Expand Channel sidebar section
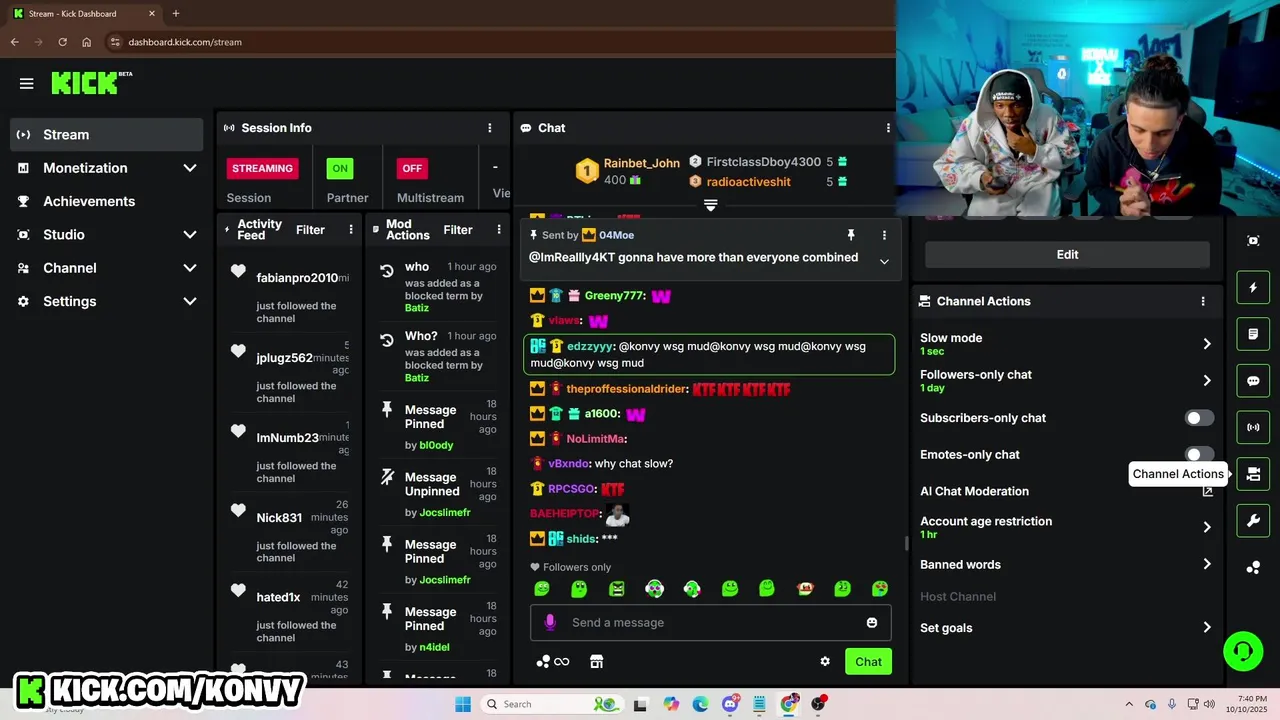This screenshot has width=1280, height=720. [190, 268]
